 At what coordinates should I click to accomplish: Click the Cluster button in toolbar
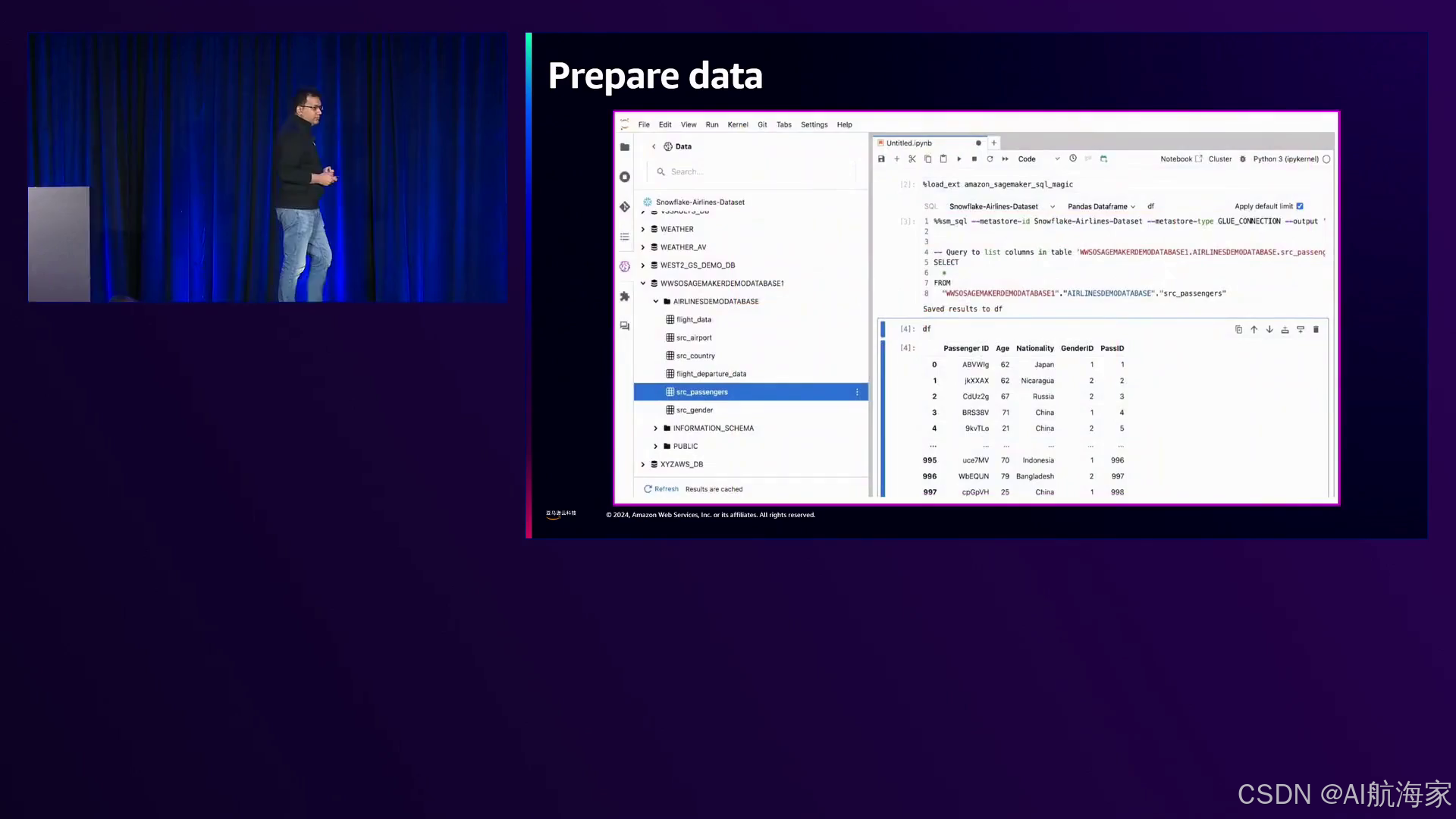(1219, 159)
